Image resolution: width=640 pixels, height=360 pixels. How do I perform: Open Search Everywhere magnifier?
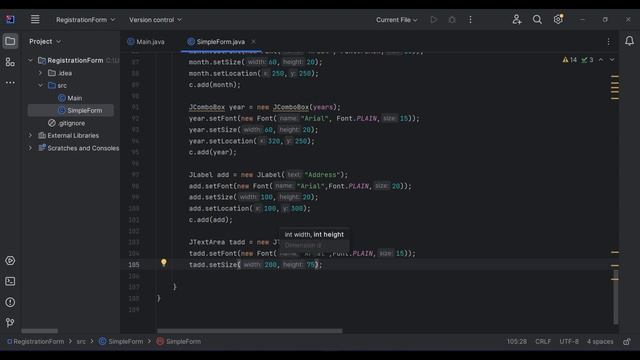coord(537,19)
